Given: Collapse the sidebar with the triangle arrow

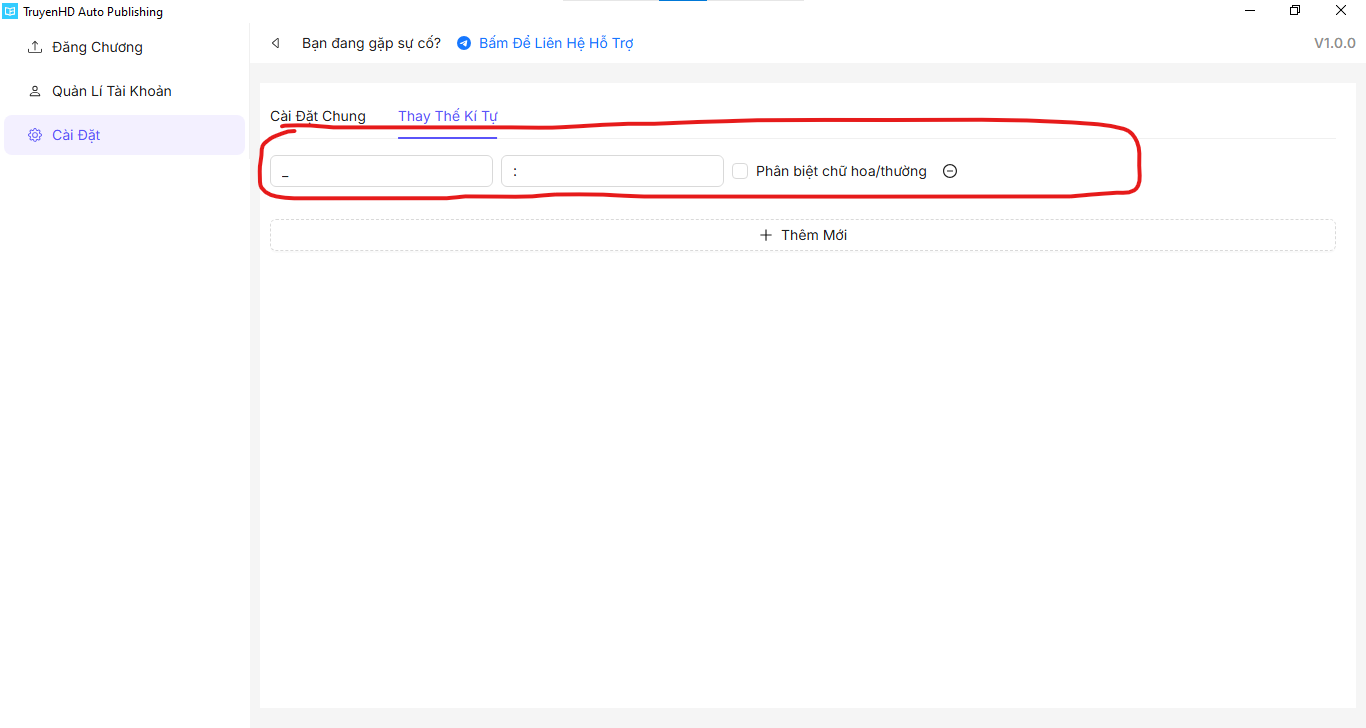Looking at the screenshot, I should pos(275,43).
